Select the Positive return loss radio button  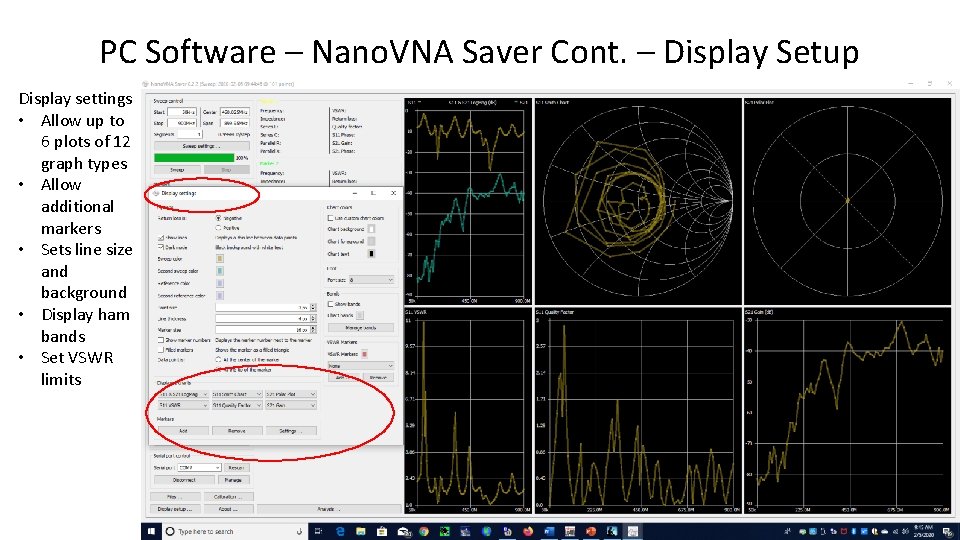[218, 228]
